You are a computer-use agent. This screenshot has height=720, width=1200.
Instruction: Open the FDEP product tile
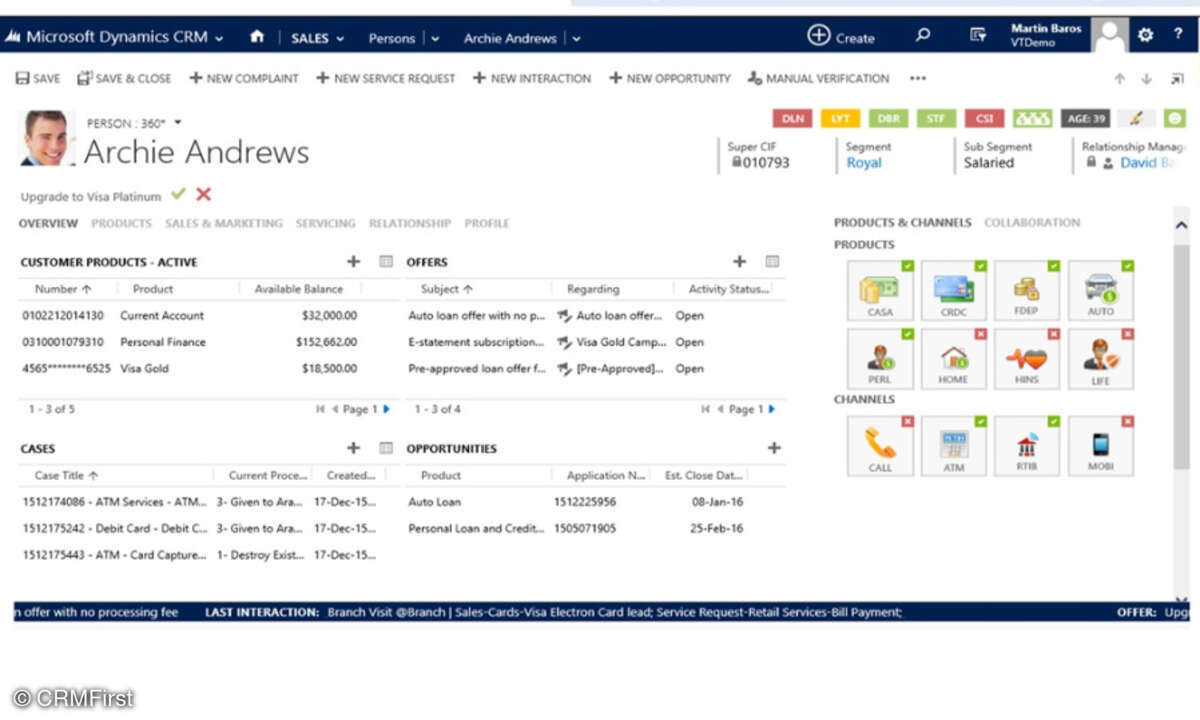coord(1027,291)
